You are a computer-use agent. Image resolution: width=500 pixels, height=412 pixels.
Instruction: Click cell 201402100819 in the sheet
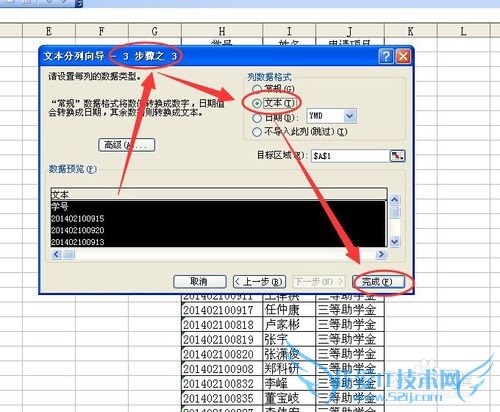tap(222, 339)
